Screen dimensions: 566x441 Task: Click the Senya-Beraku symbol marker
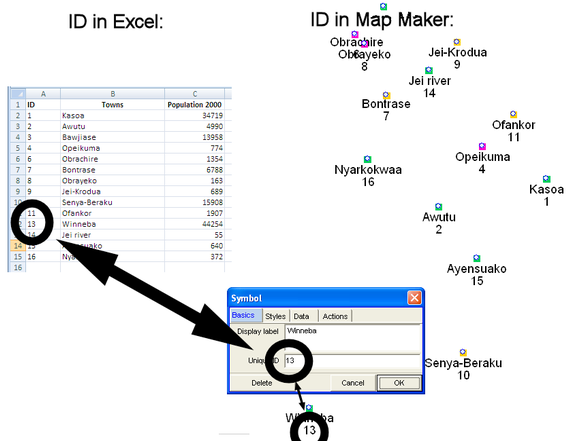463,352
